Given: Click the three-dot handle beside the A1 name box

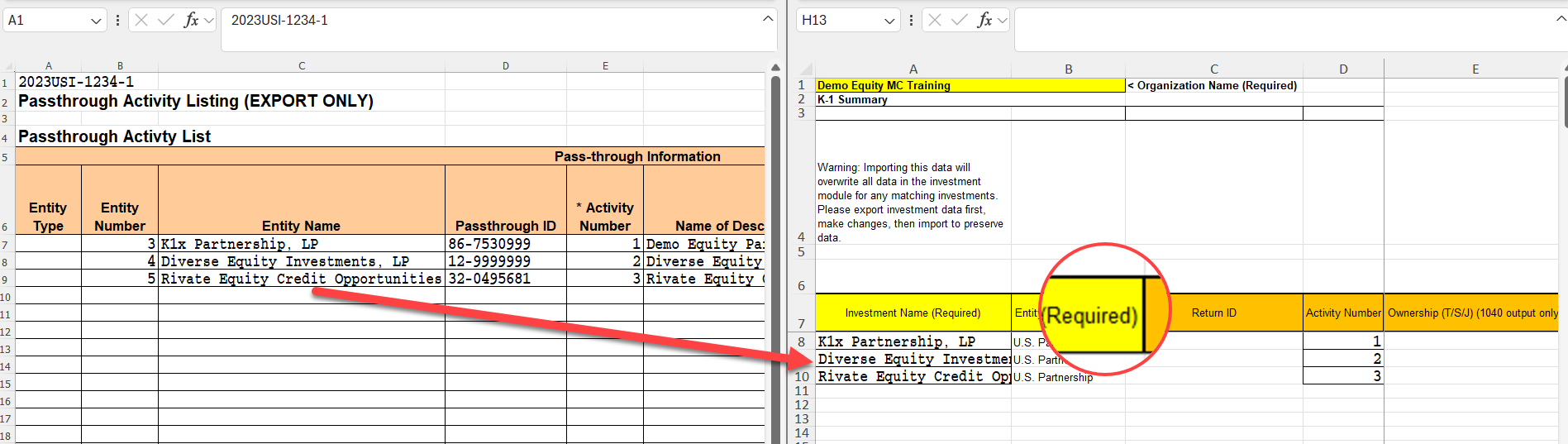Looking at the screenshot, I should coord(117,20).
